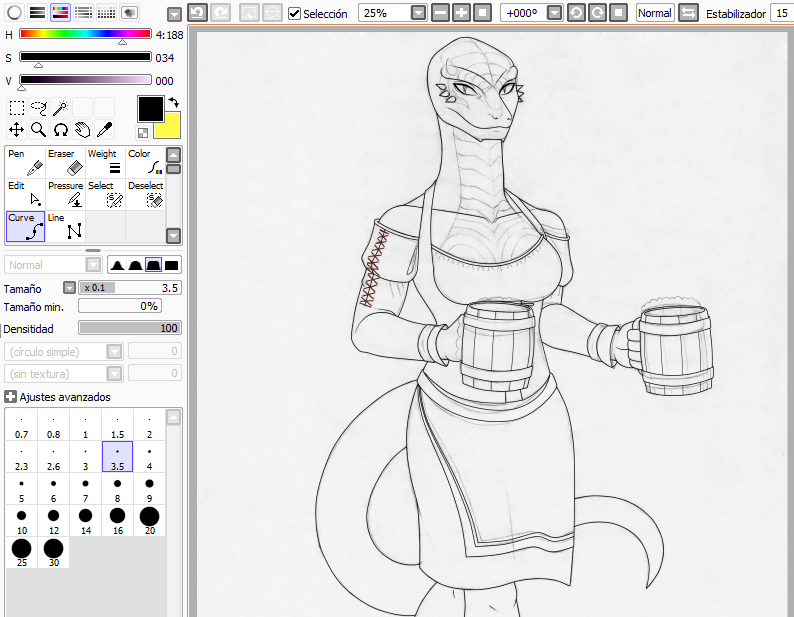Swap foreground and background colors
This screenshot has width=794, height=617.
[174, 102]
